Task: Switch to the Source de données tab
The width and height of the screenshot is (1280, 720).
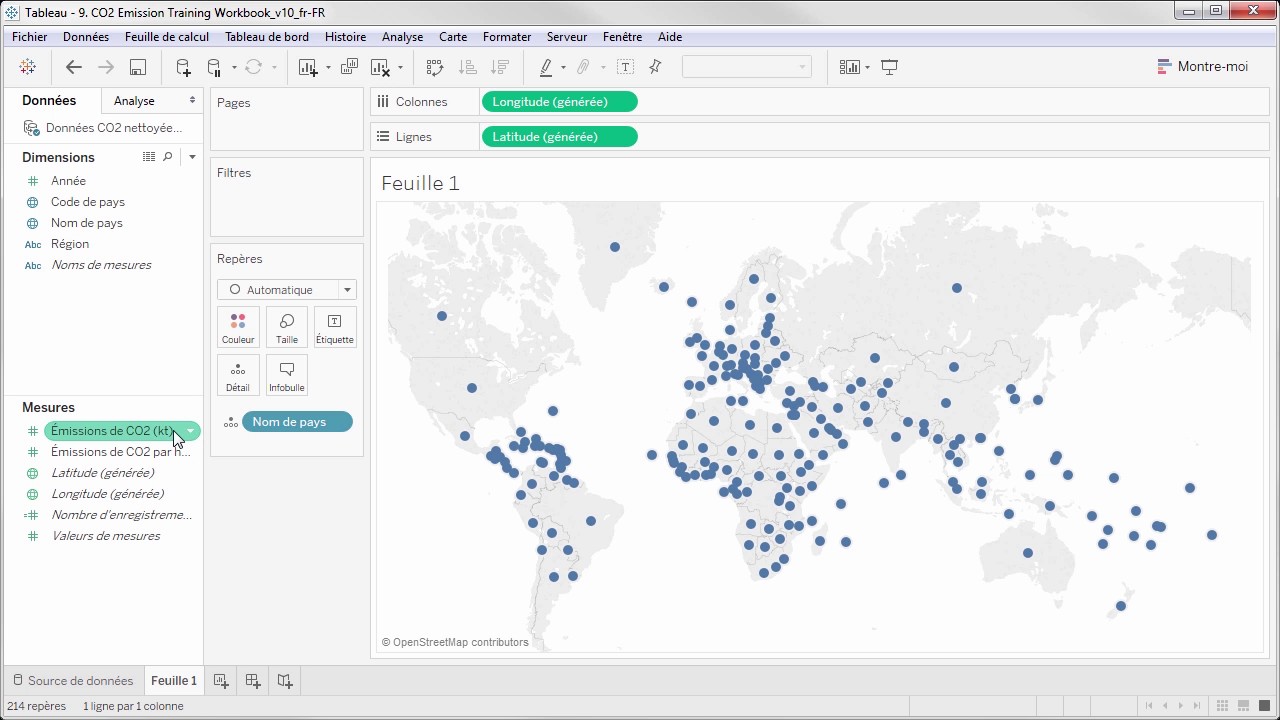Action: 73,681
